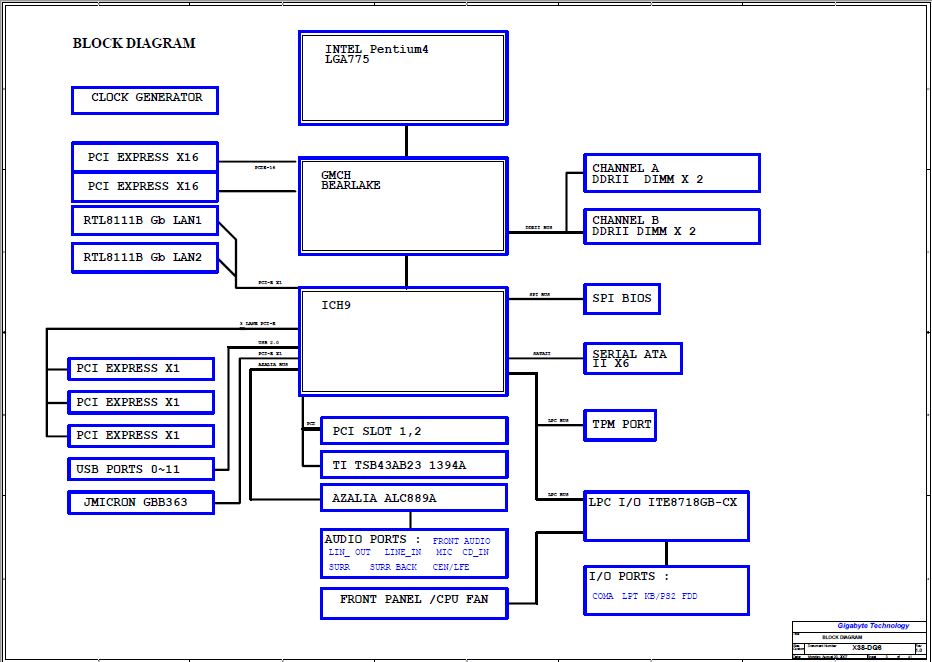Click the SATAII line label
This screenshot has height=662, width=932.
click(x=541, y=354)
